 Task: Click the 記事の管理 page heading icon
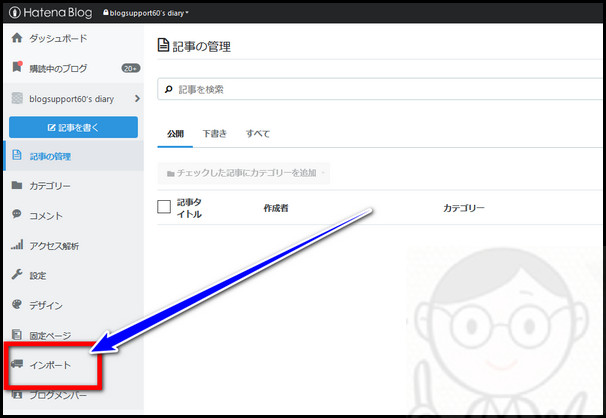click(163, 45)
